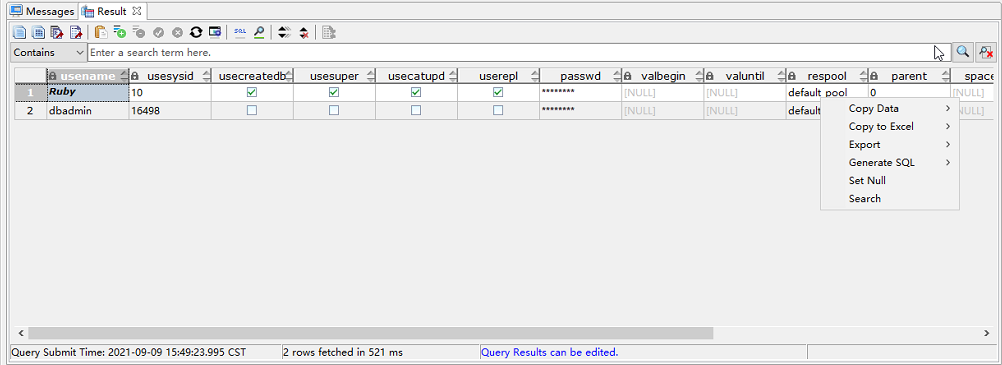Click the Rollback changes X icon

[177, 32]
